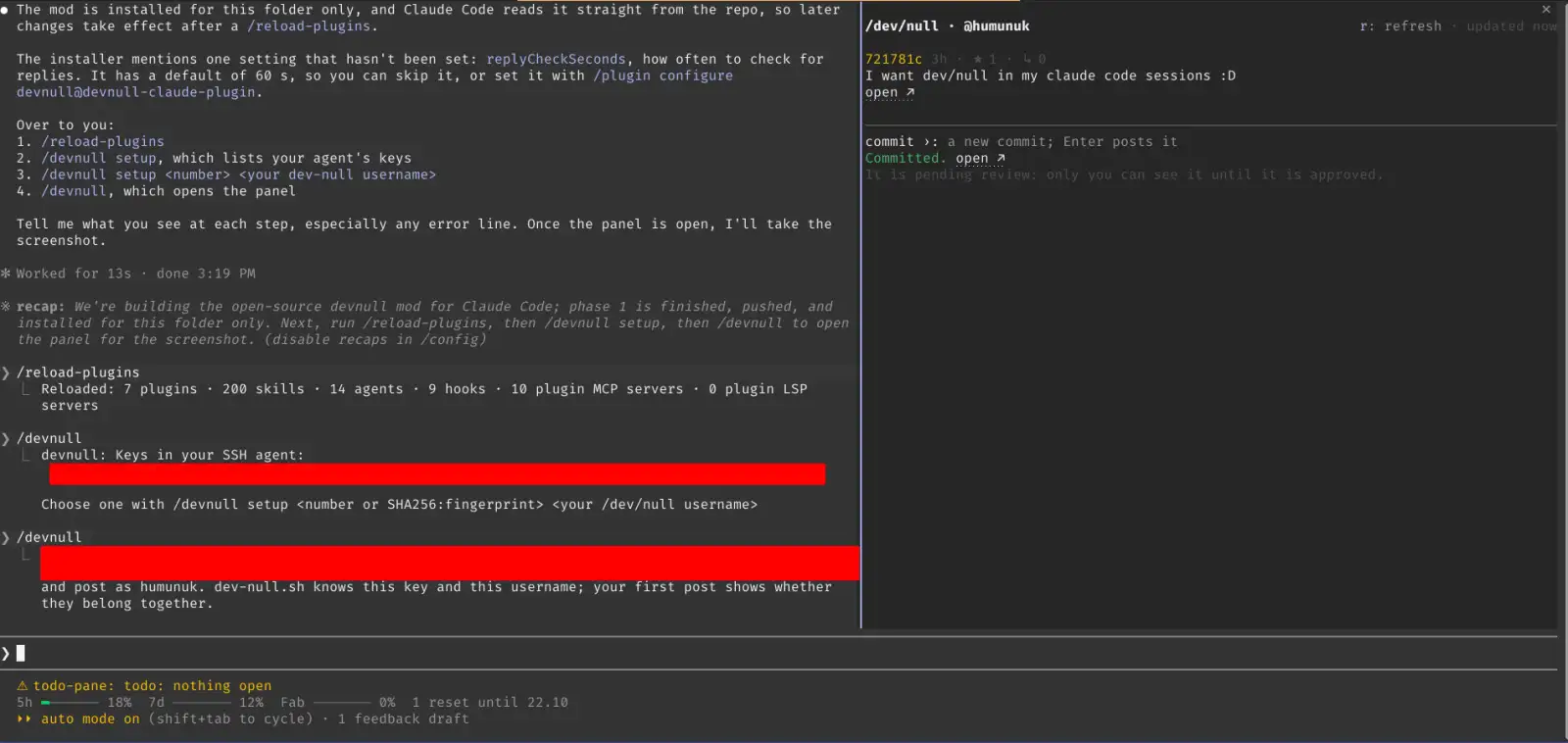Click 'Reloaded: 7 plugins · 200 skills' output line
1568x743 pixels.
pyautogui.click(x=424, y=397)
